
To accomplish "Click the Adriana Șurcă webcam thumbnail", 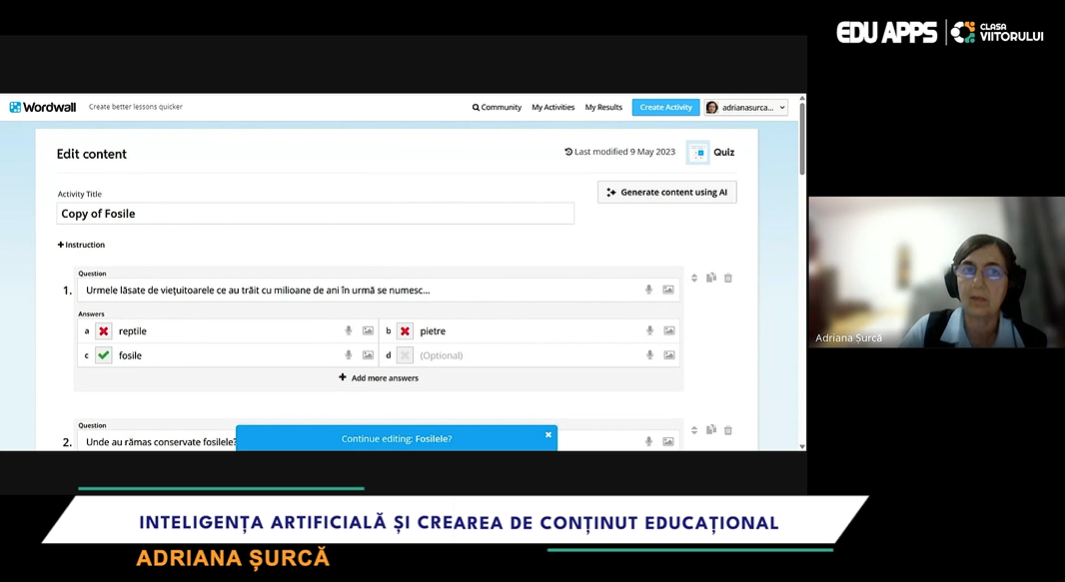I will pos(937,272).
